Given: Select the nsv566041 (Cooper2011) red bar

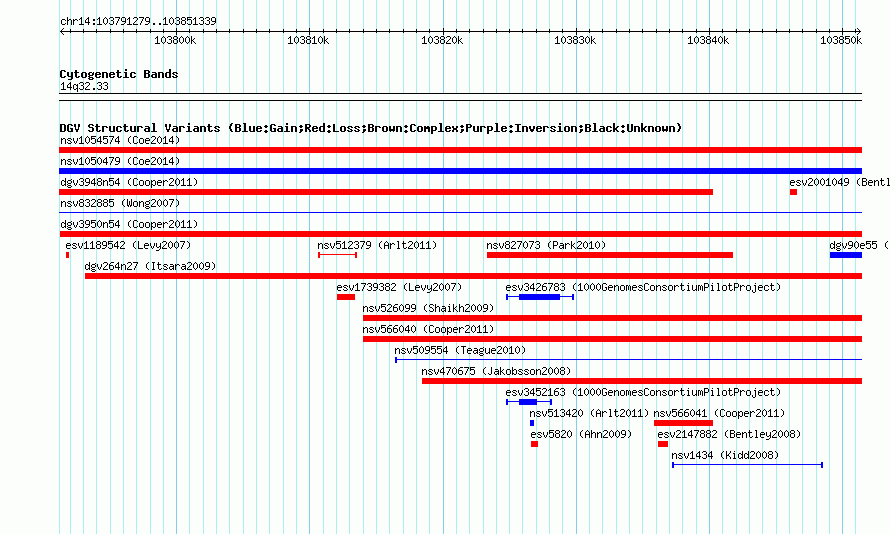Looking at the screenshot, I should click(x=683, y=423).
